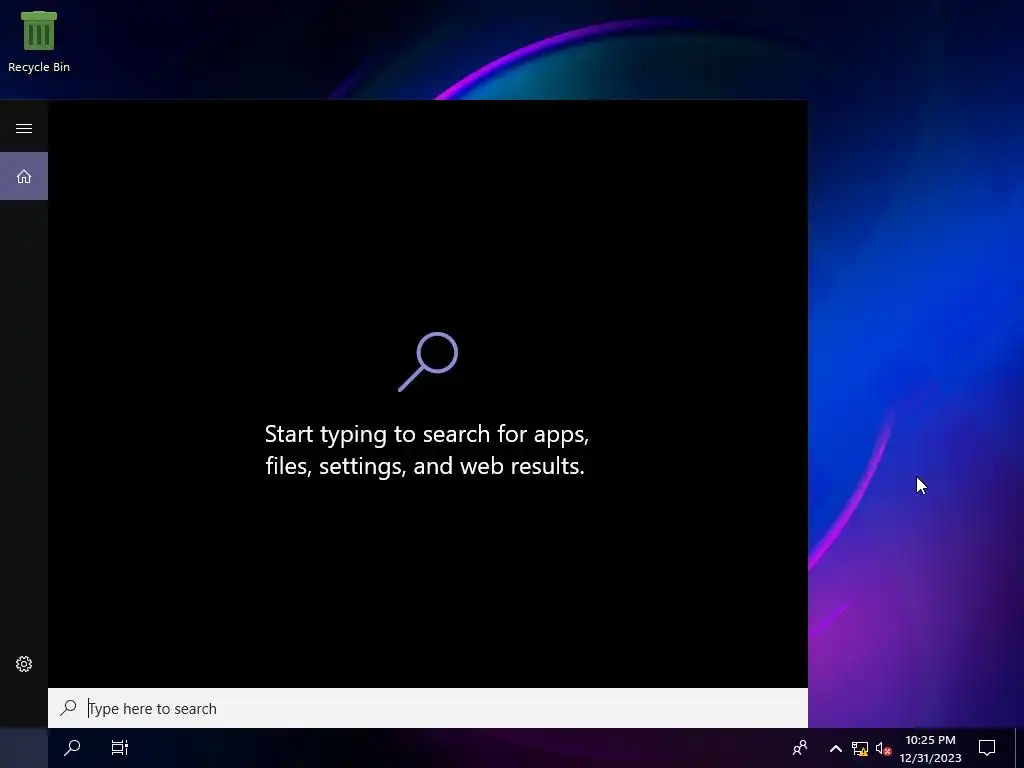This screenshot has width=1024, height=768.
Task: Click the Show desktop sliver at taskbar edge
Action: coord(1020,748)
